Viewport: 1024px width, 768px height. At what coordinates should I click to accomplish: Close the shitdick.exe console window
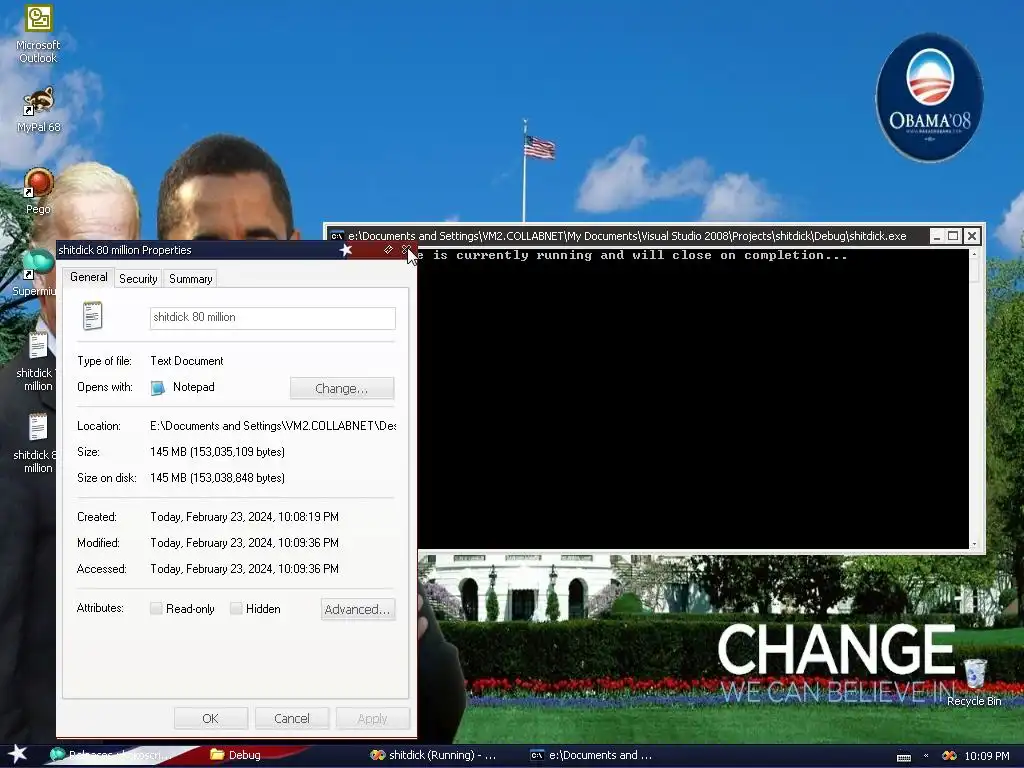(x=972, y=236)
